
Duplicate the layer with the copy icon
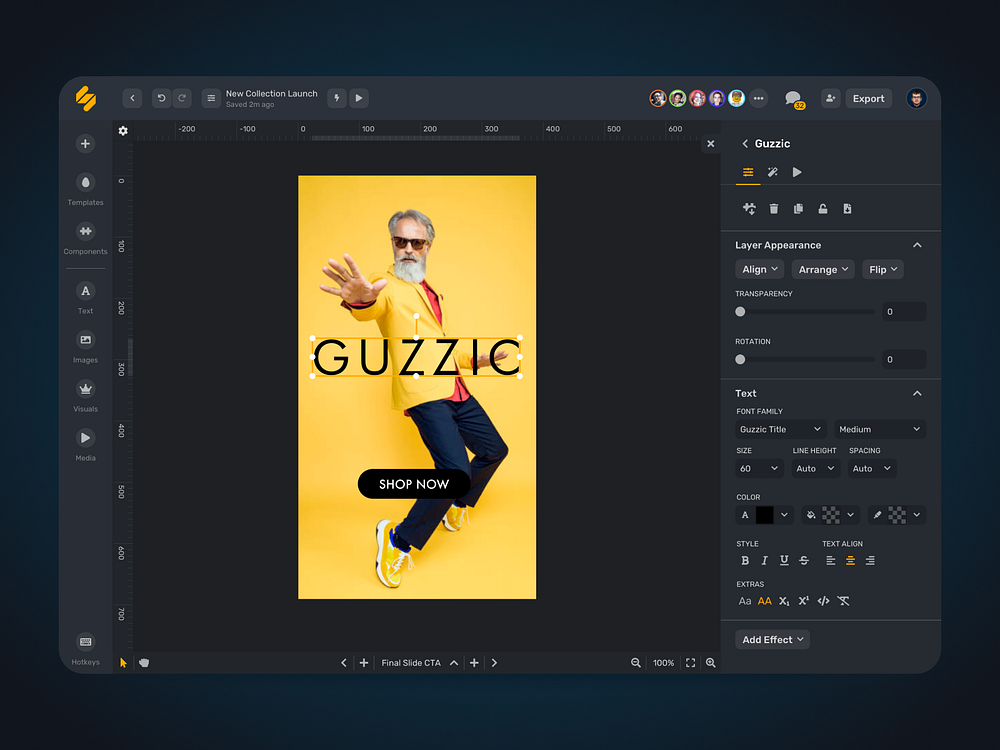[x=798, y=208]
